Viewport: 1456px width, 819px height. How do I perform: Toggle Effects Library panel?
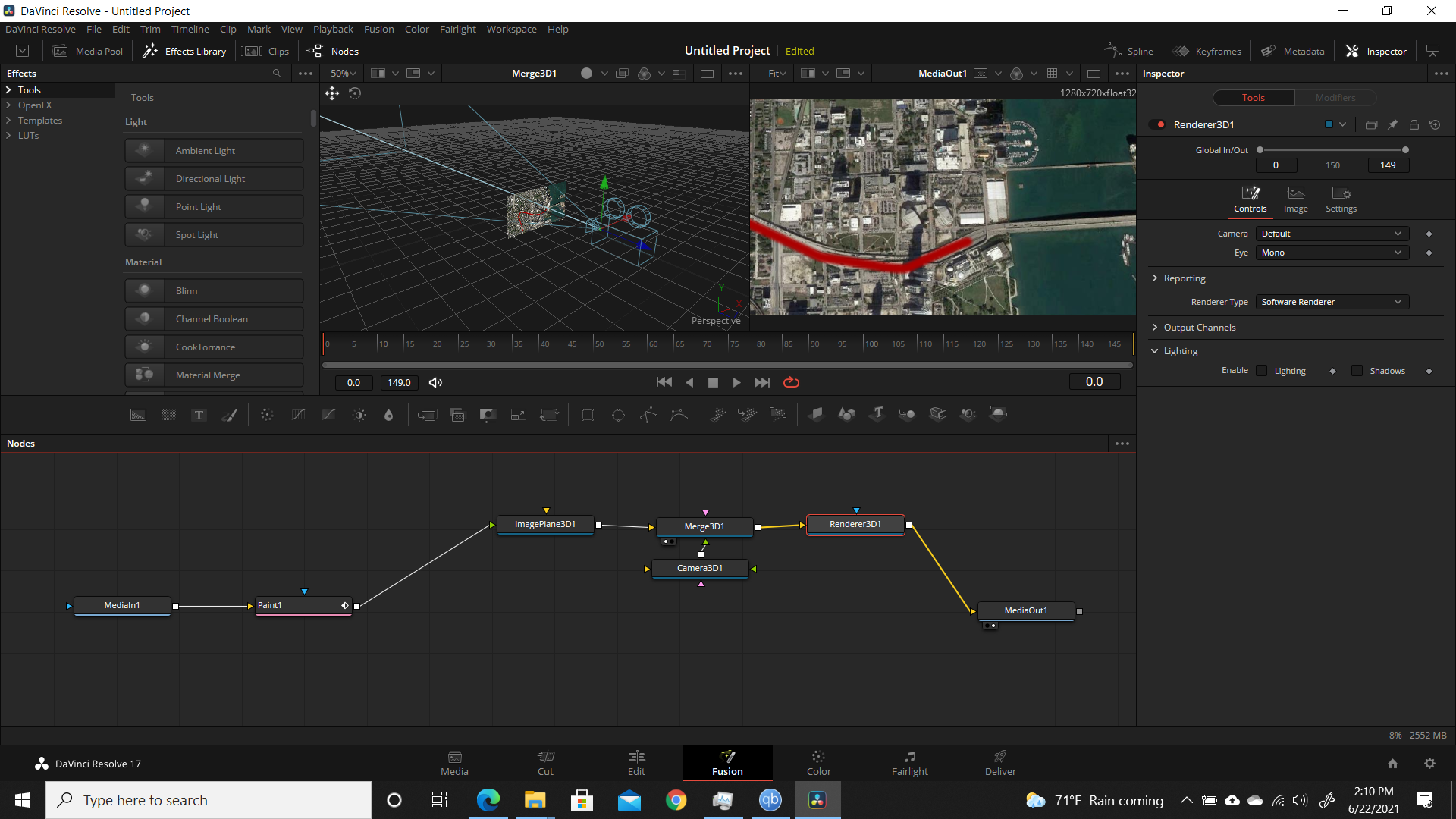tap(185, 52)
